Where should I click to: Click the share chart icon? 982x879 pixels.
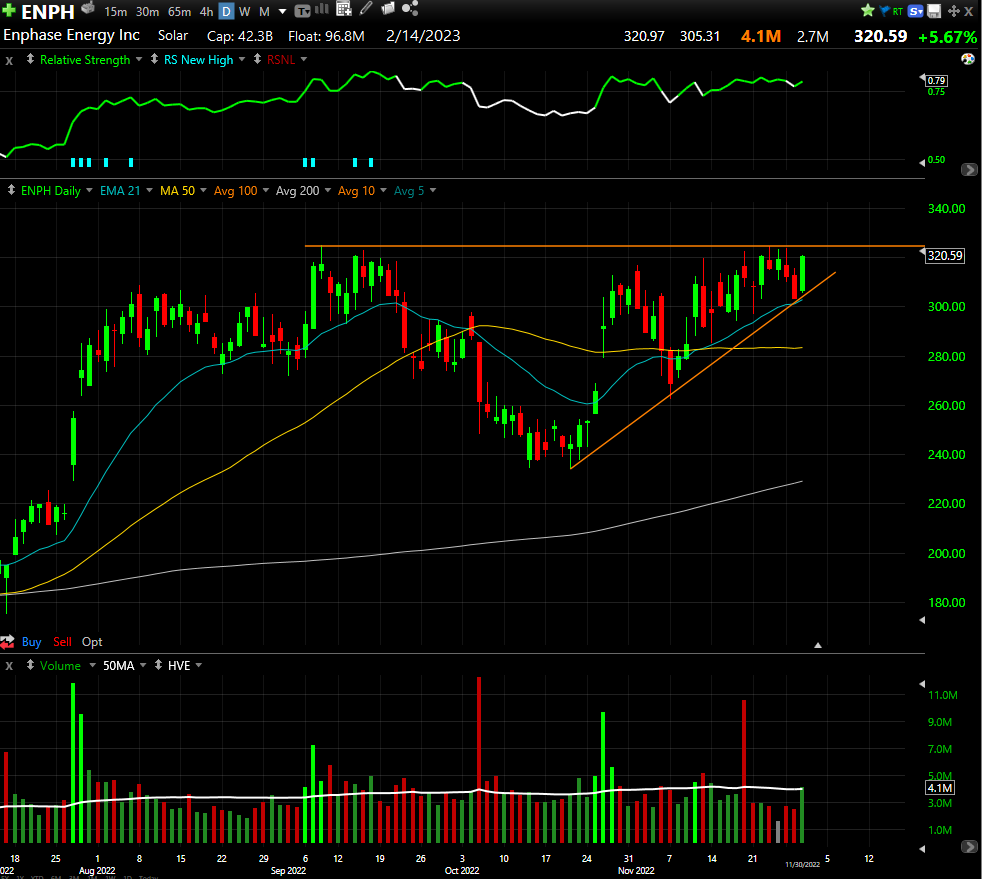click(x=410, y=8)
